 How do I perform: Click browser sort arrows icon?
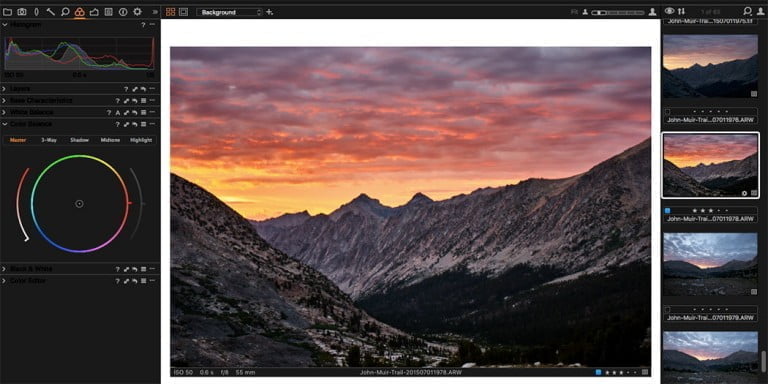(681, 11)
